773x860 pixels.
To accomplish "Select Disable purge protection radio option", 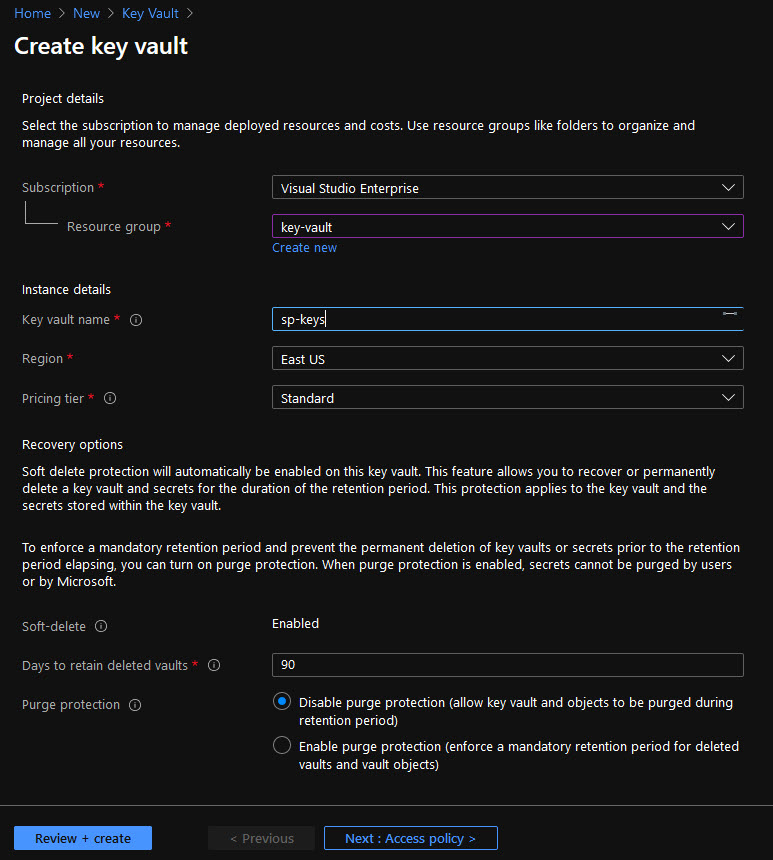I will 282,702.
